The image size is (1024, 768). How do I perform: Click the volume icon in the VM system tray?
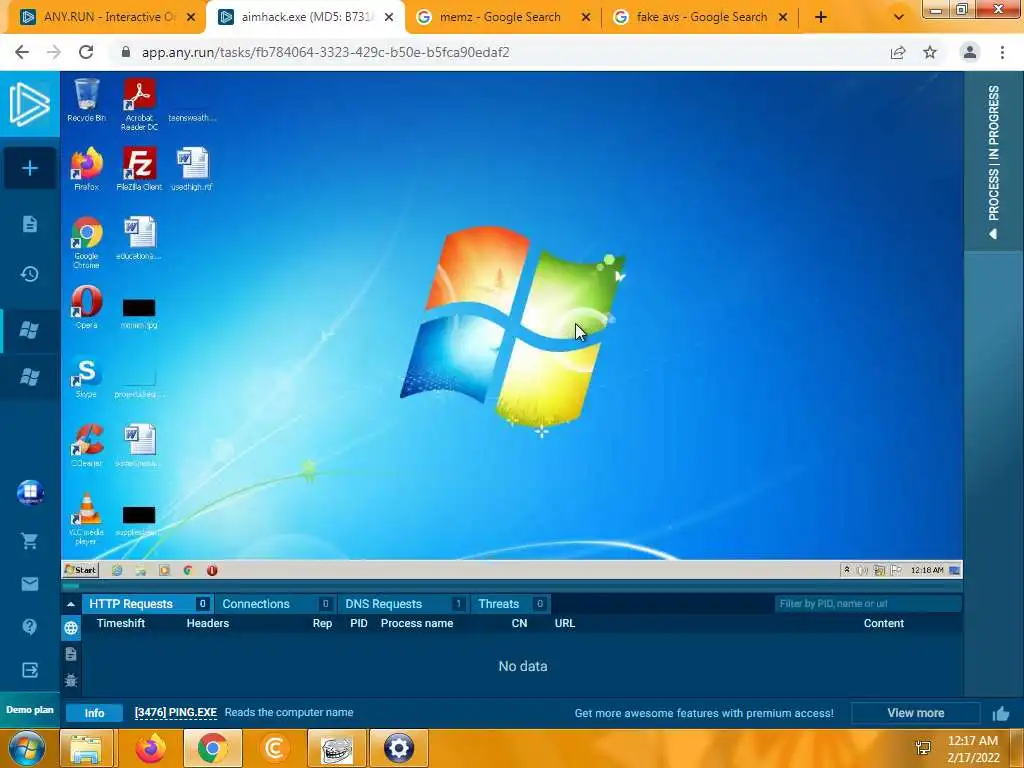coord(862,570)
